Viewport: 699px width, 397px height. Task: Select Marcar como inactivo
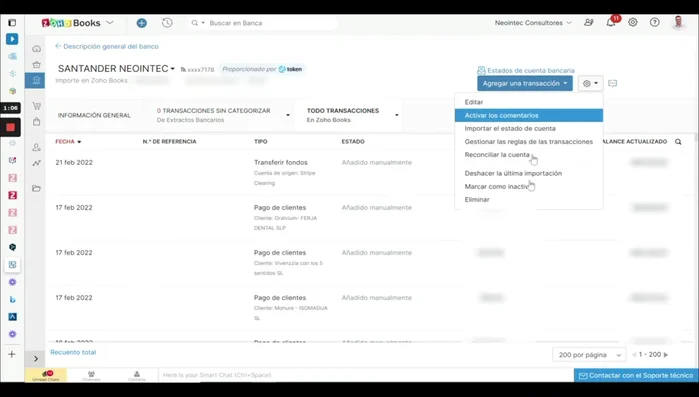(x=529, y=187)
